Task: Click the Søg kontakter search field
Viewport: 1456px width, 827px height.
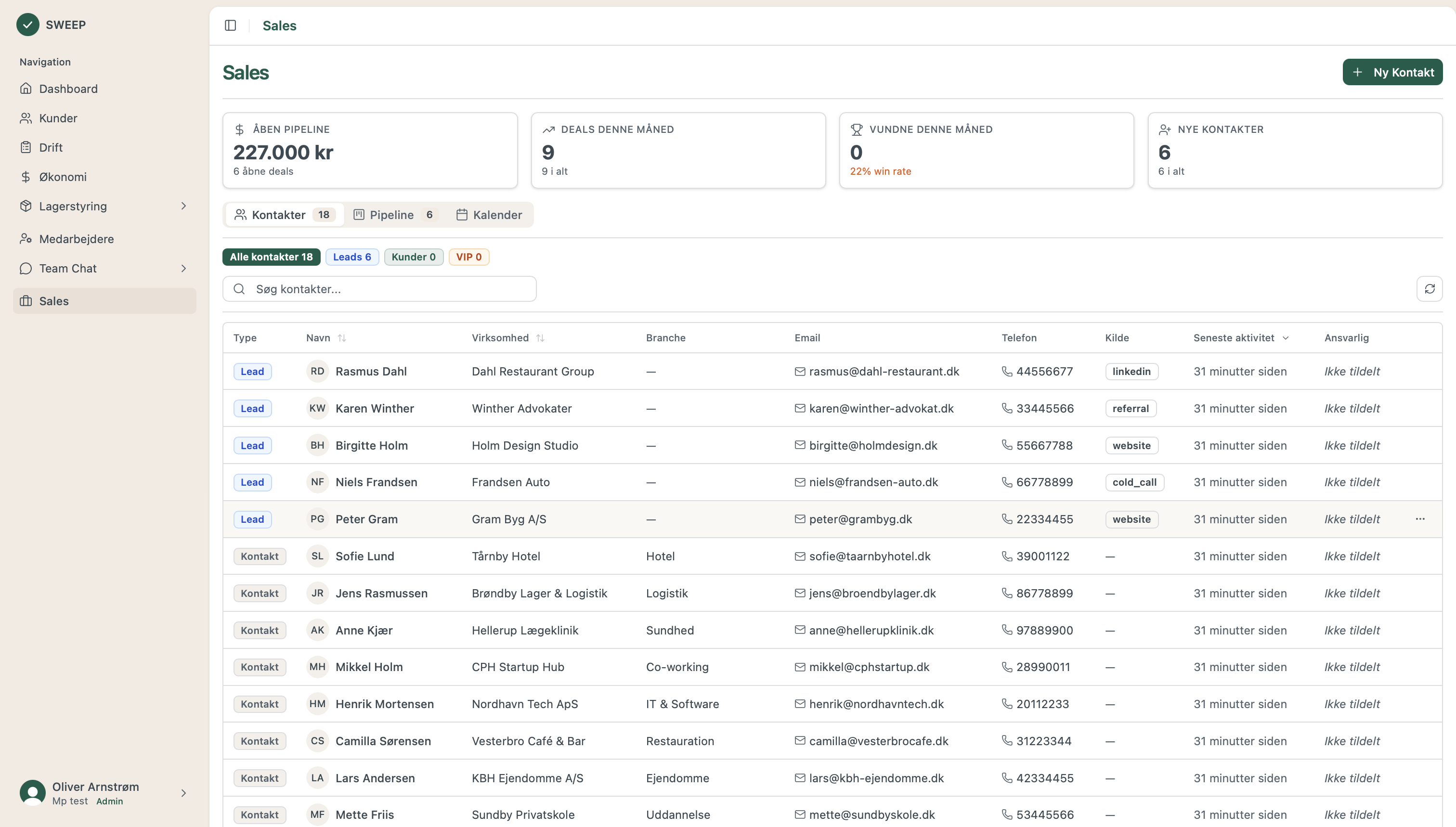Action: click(x=379, y=289)
